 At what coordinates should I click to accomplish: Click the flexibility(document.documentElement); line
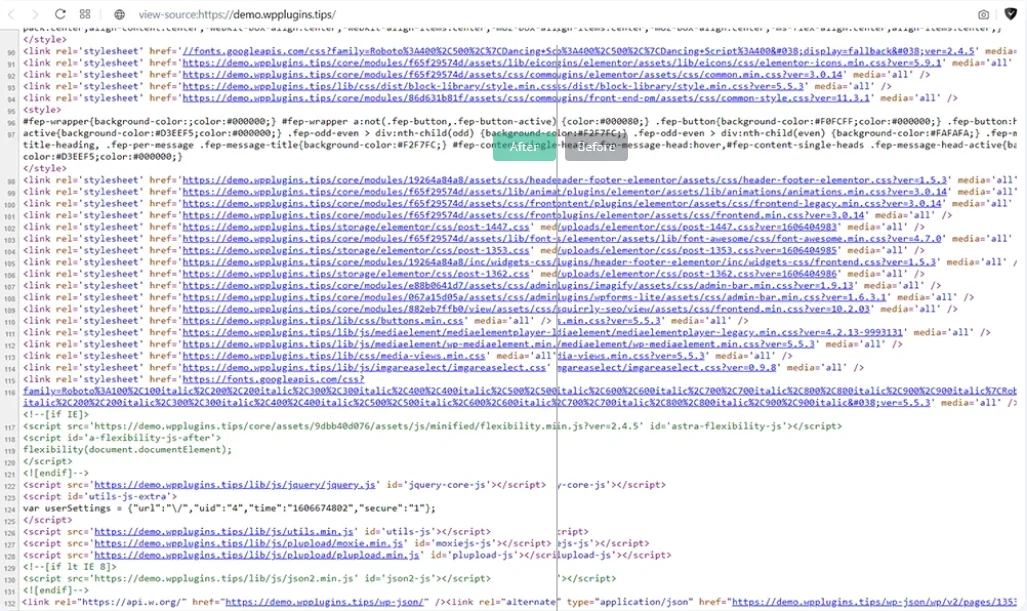click(x=128, y=450)
